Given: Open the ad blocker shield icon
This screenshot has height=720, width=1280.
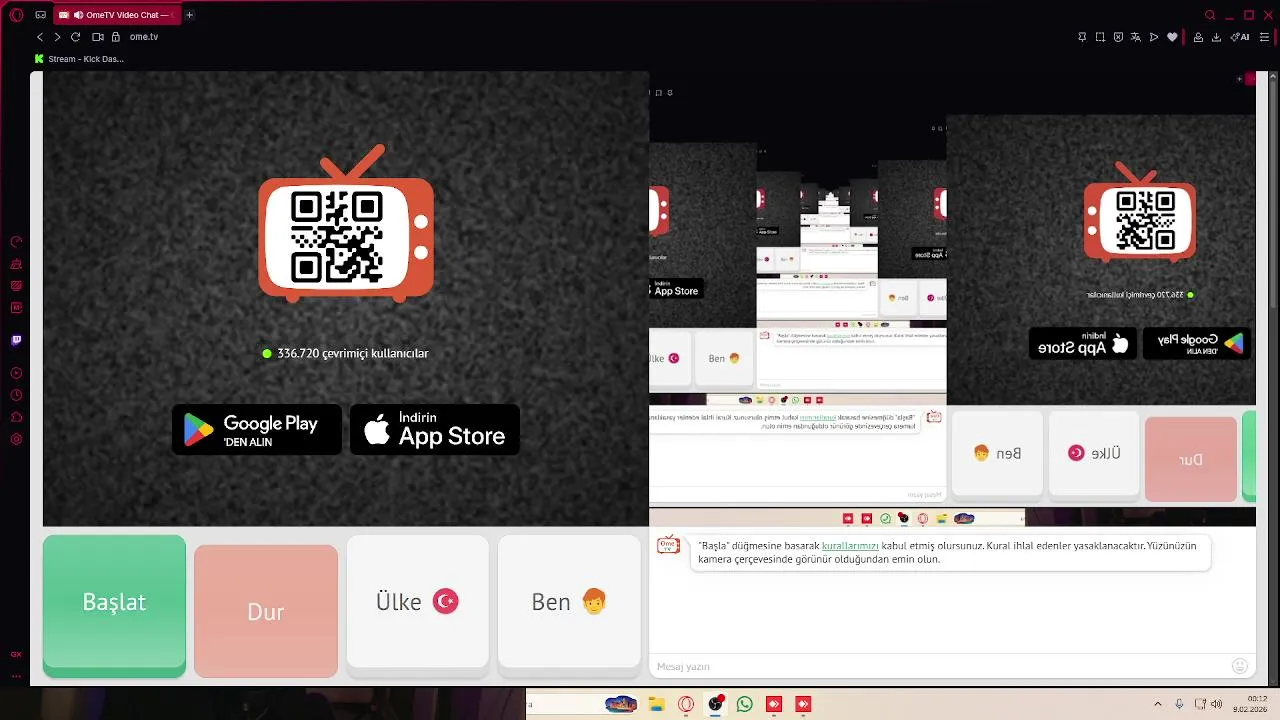Looking at the screenshot, I should [x=1118, y=37].
